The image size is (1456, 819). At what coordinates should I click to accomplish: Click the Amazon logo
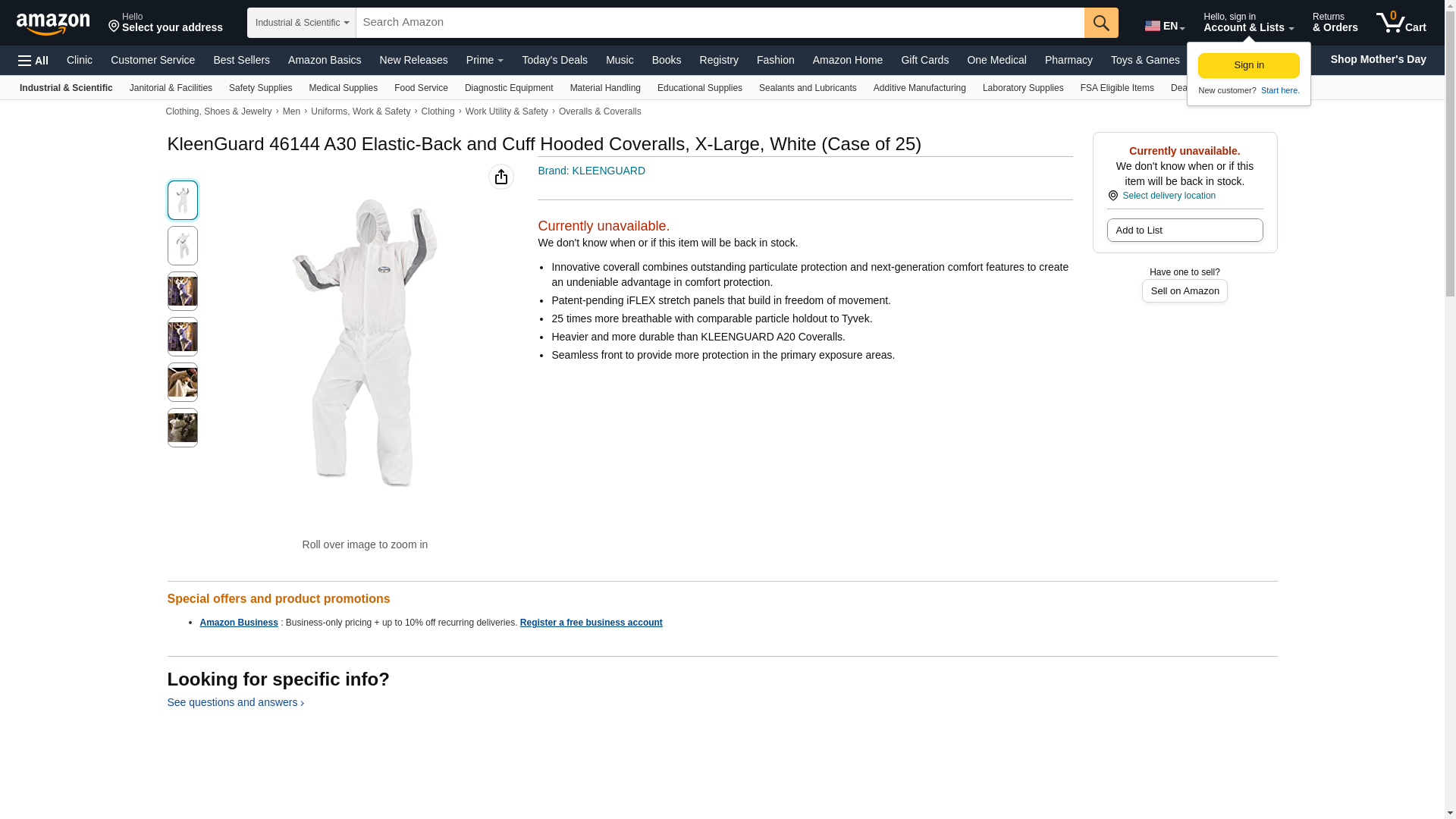pyautogui.click(x=53, y=24)
